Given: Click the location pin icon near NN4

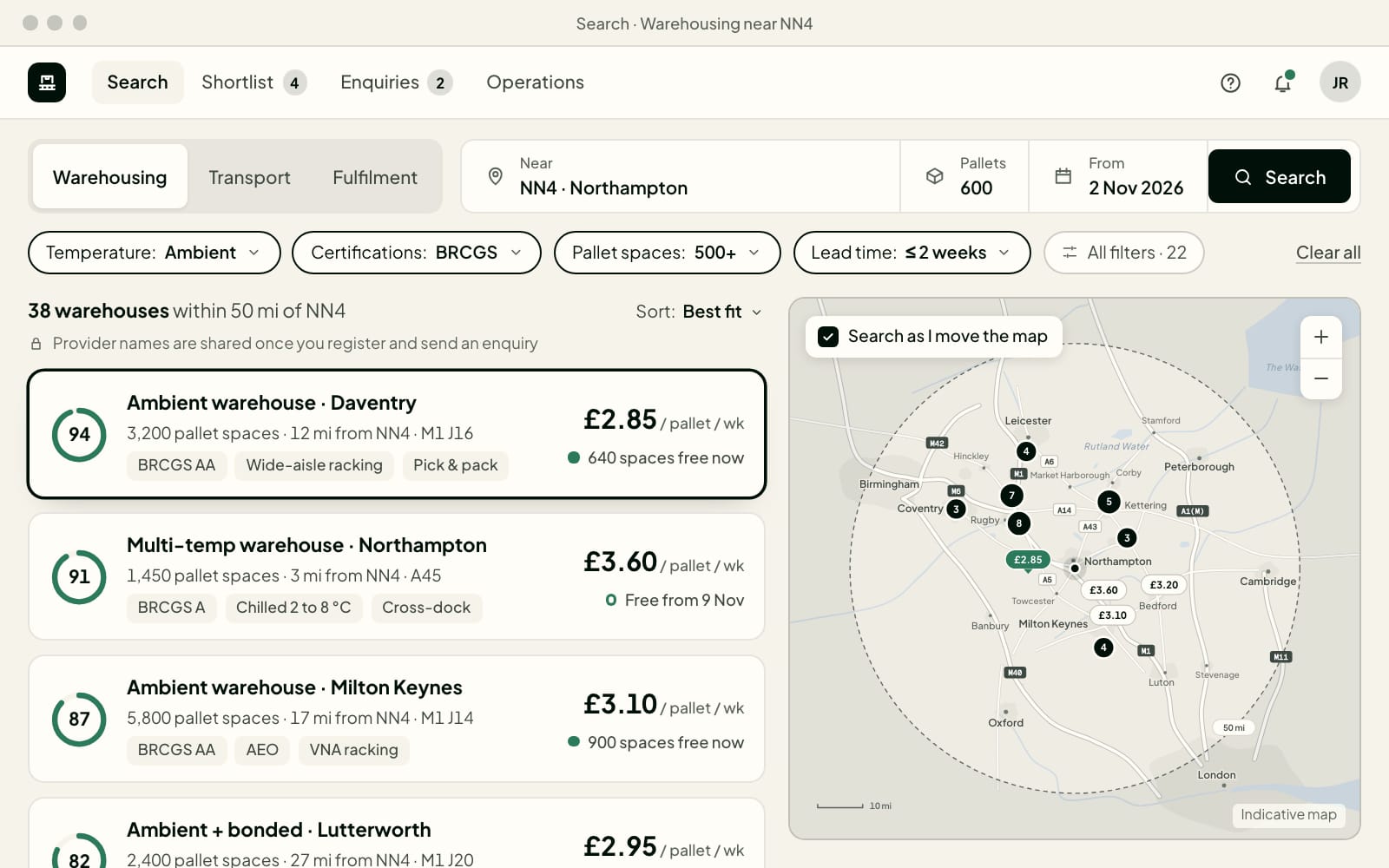Looking at the screenshot, I should (x=496, y=176).
